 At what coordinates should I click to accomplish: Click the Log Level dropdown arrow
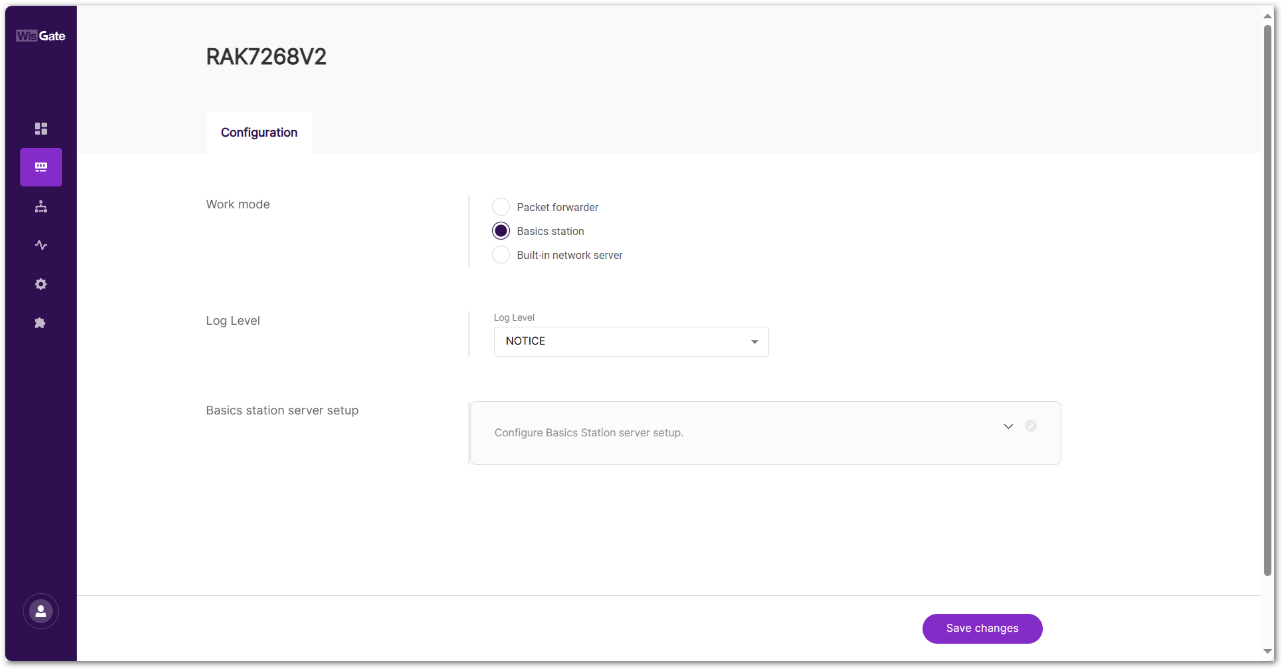[x=755, y=342]
